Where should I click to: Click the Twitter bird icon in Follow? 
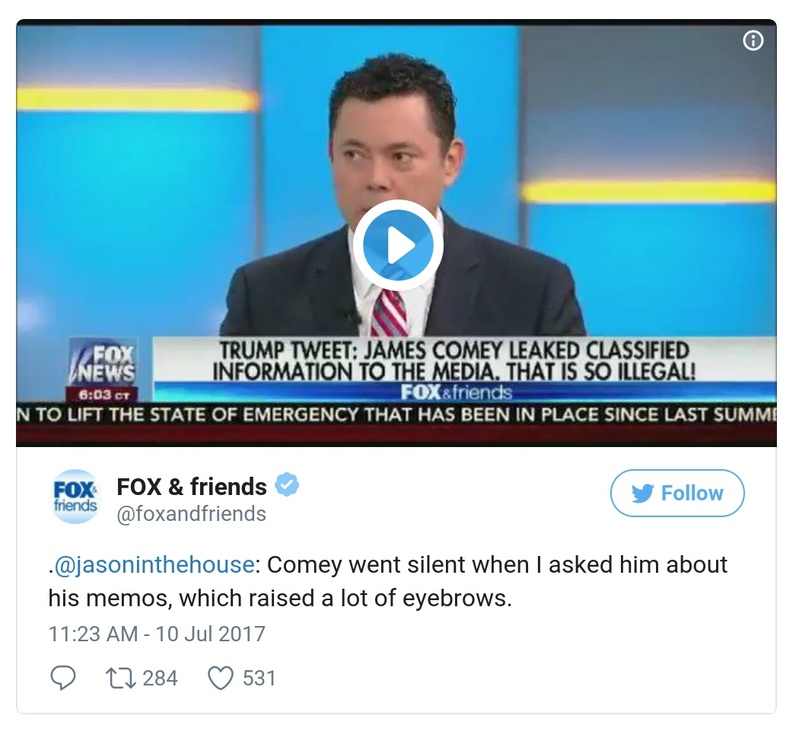pyautogui.click(x=642, y=493)
